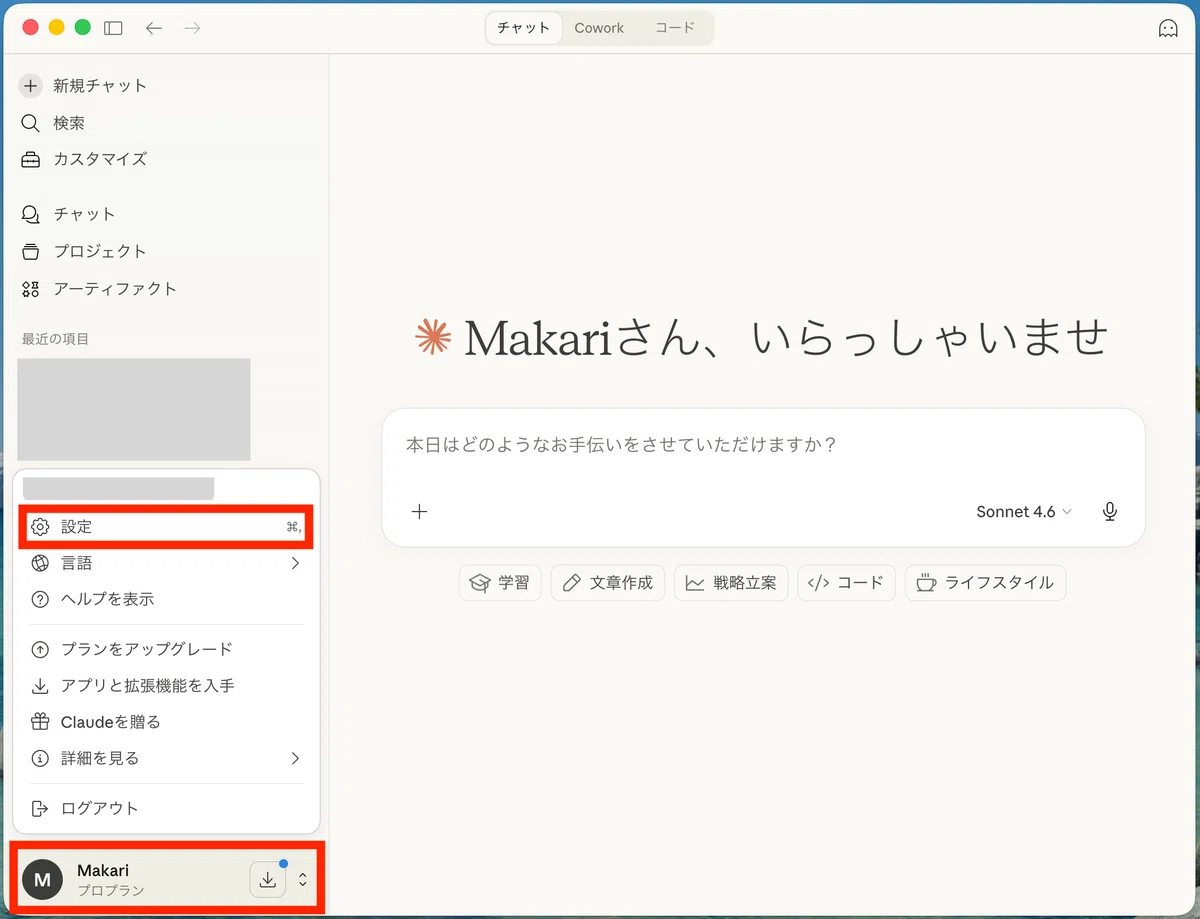Screen dimensions: 1200x919
Task: Switch to the コード tab
Action: click(x=675, y=28)
